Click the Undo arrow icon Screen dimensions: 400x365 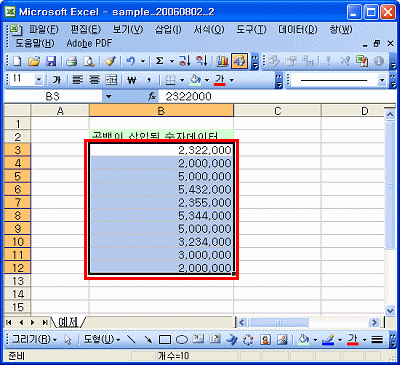pyautogui.click(x=131, y=61)
